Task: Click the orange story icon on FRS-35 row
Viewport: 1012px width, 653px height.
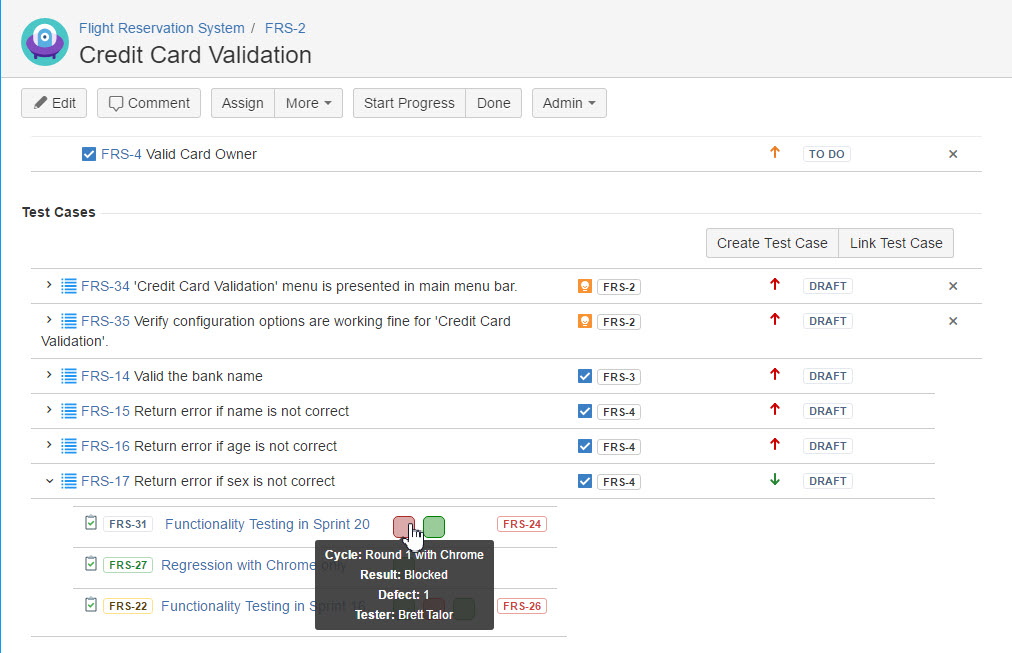Action: (585, 321)
